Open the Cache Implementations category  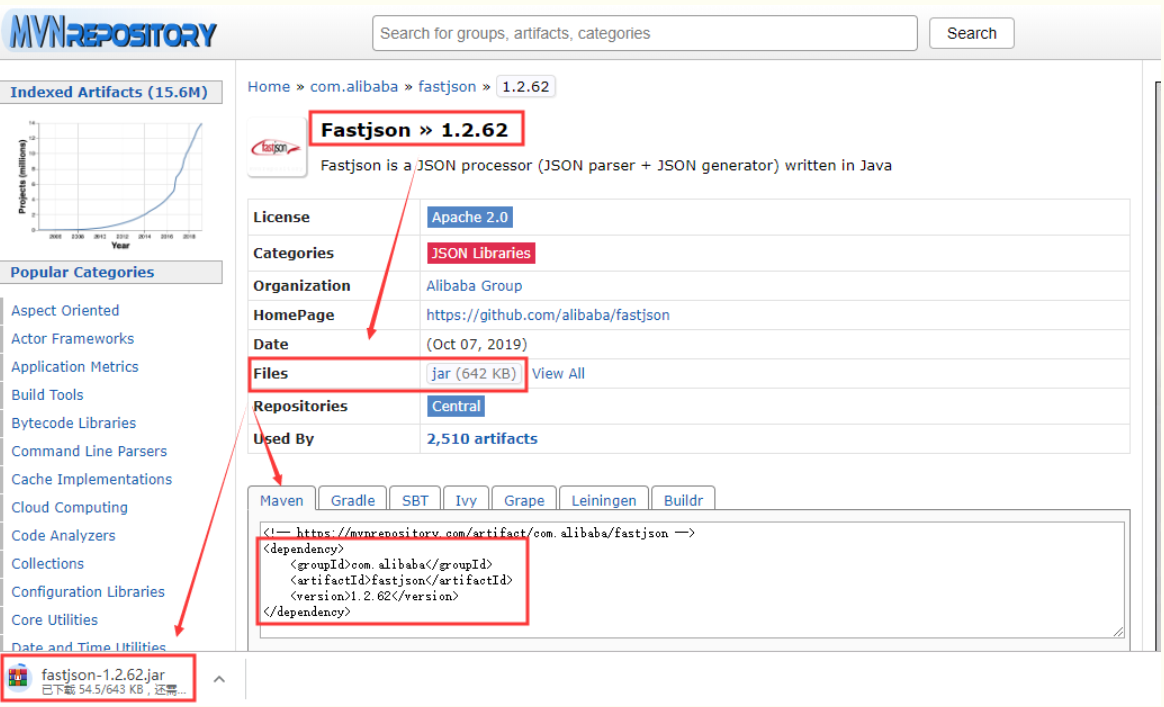tap(92, 480)
